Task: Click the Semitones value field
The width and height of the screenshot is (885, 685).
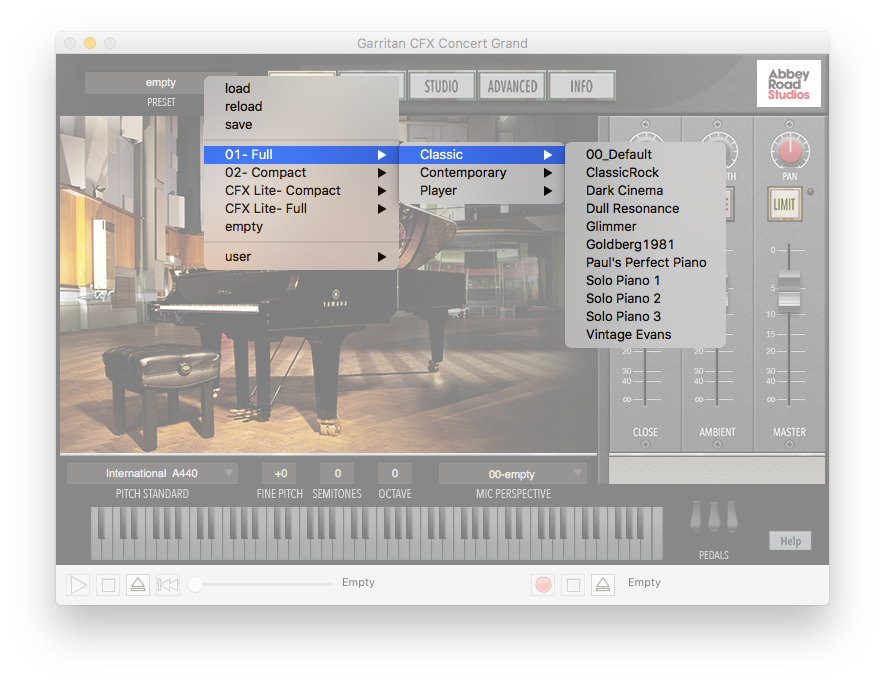Action: 338,473
